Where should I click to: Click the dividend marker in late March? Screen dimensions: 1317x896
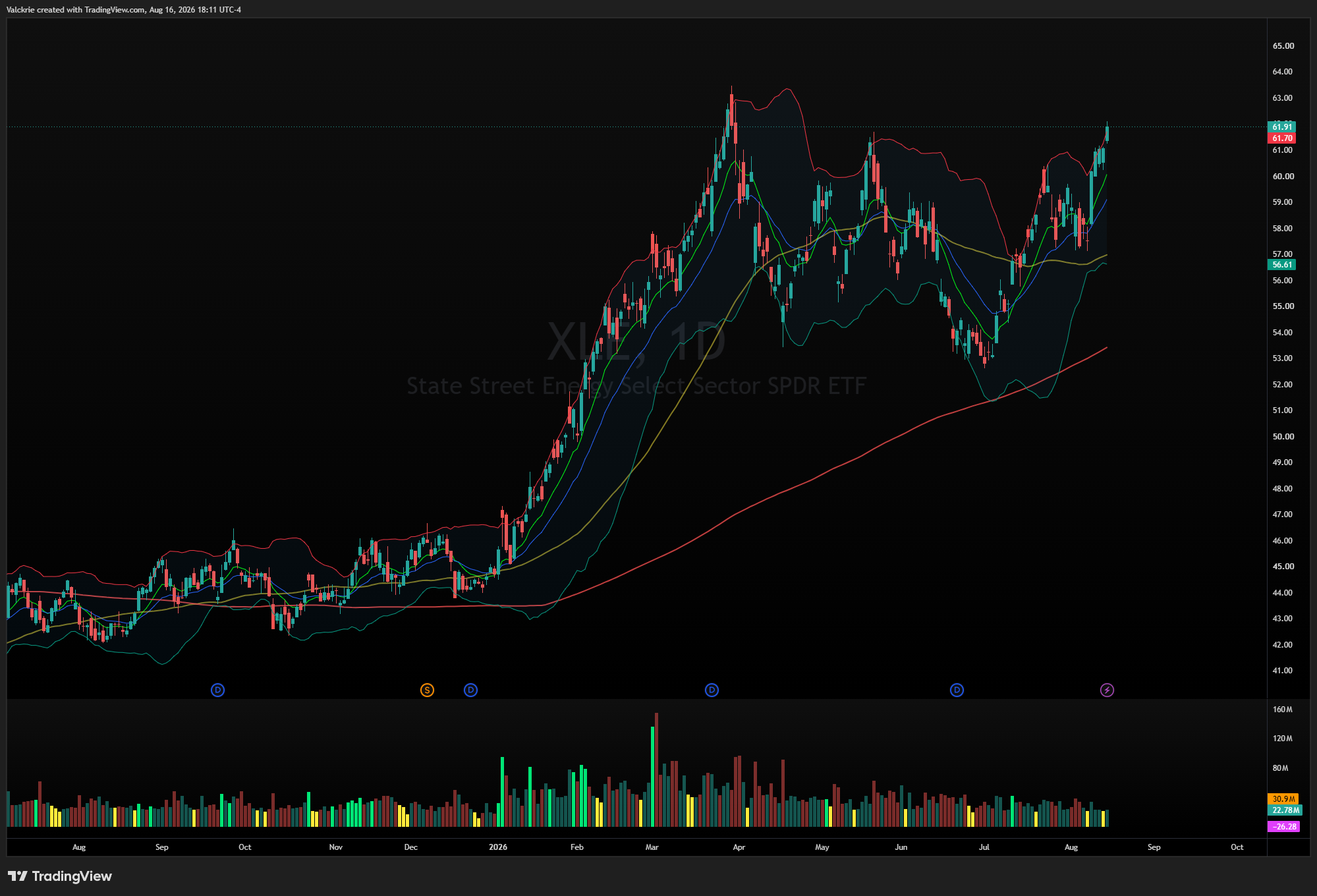[712, 690]
